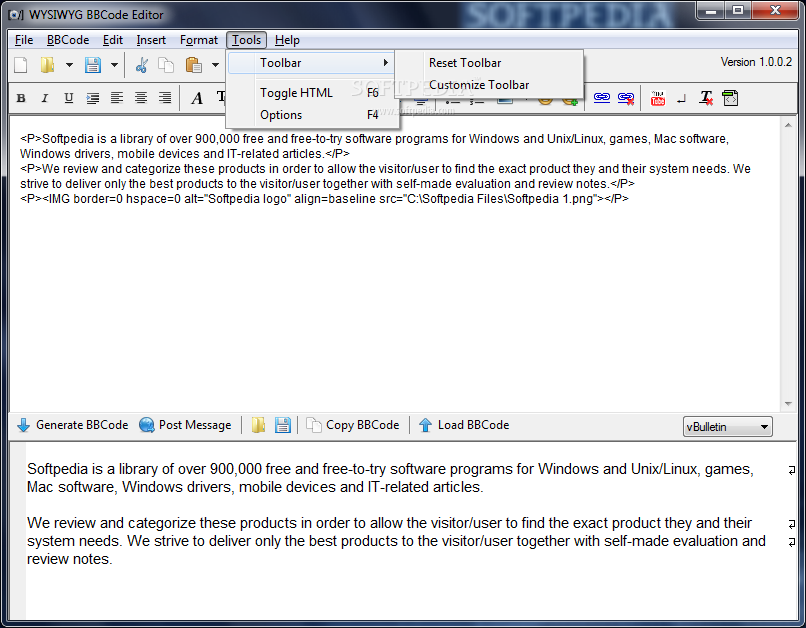The height and width of the screenshot is (628, 806).
Task: Open the Format menu
Action: tap(199, 40)
